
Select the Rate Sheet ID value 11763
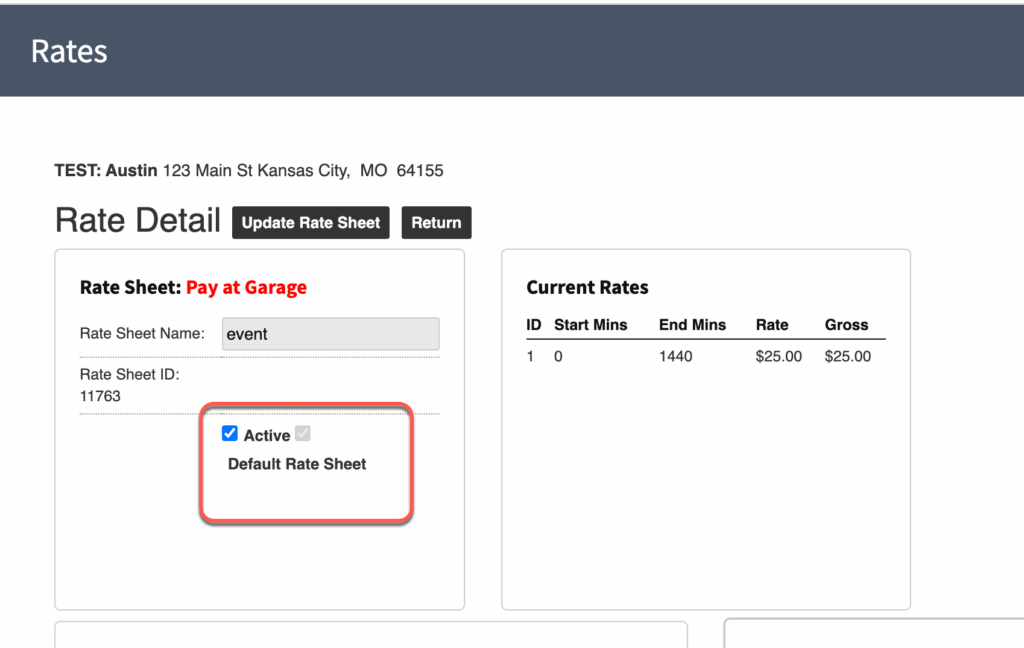[100, 396]
